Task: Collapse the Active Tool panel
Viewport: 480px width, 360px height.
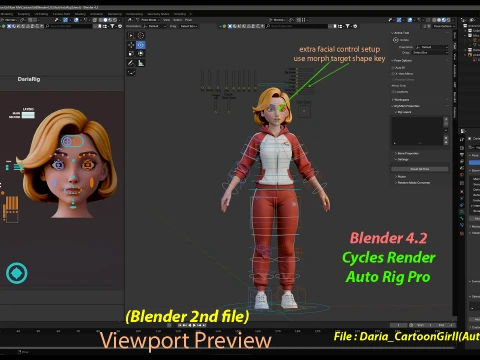Action: (x=400, y=33)
